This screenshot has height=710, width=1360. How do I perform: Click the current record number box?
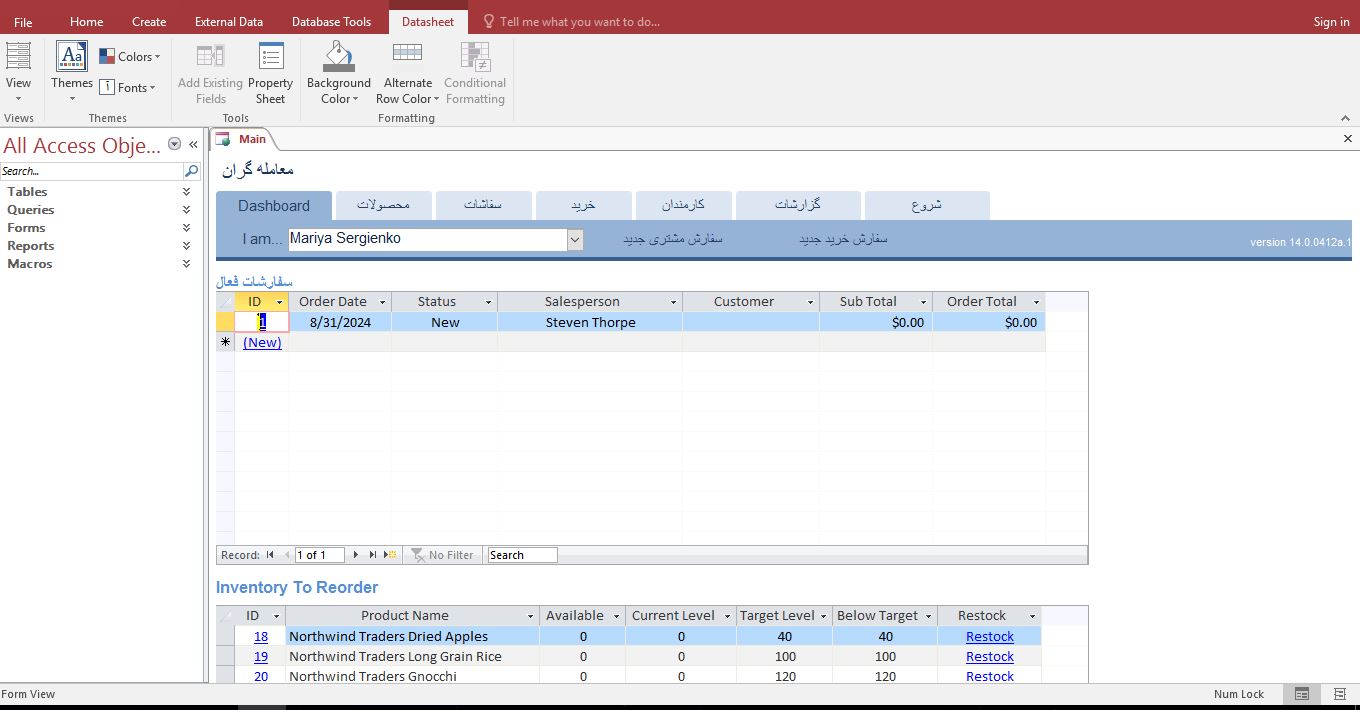click(319, 555)
